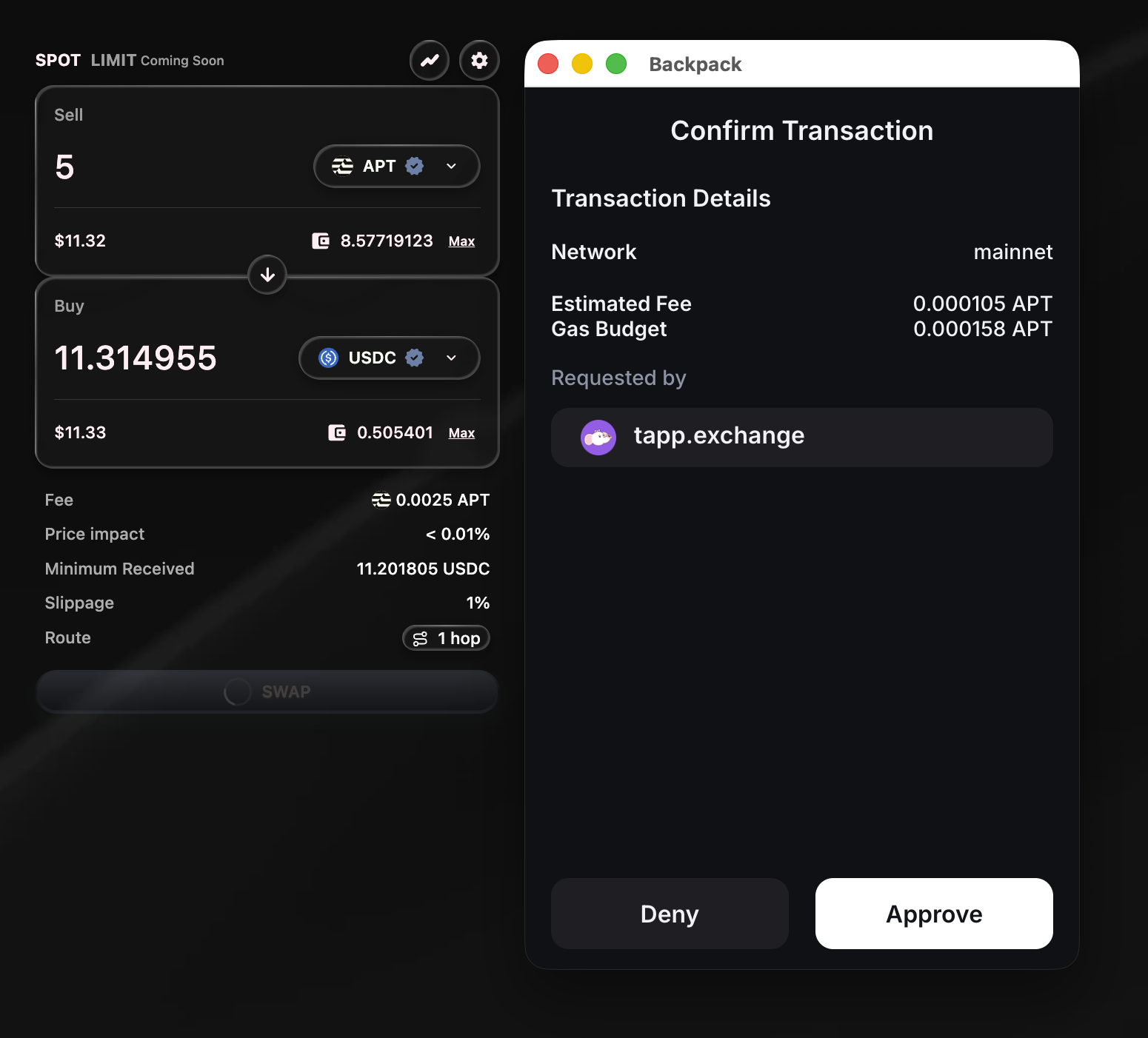This screenshot has height=1038, width=1148.
Task: Click the wallet icon beside 8.57719123 balance
Action: tap(321, 241)
